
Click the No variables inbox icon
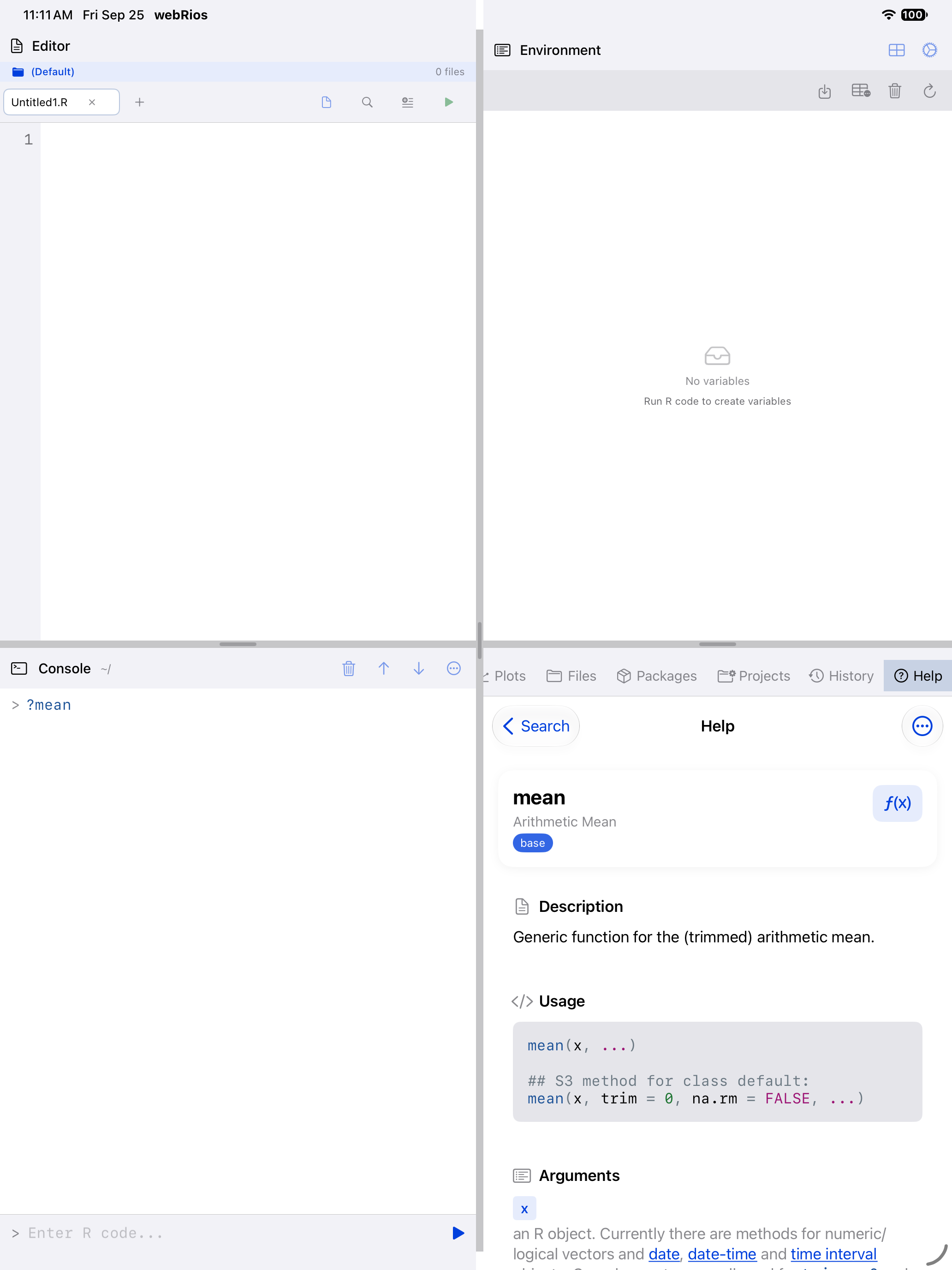717,356
